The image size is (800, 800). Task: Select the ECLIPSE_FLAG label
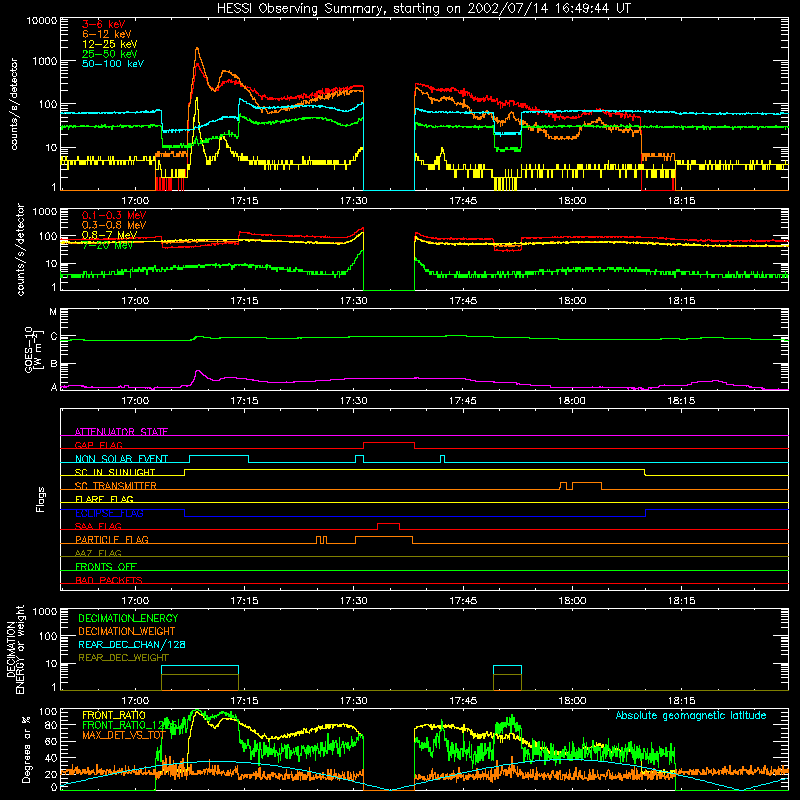tap(109, 513)
